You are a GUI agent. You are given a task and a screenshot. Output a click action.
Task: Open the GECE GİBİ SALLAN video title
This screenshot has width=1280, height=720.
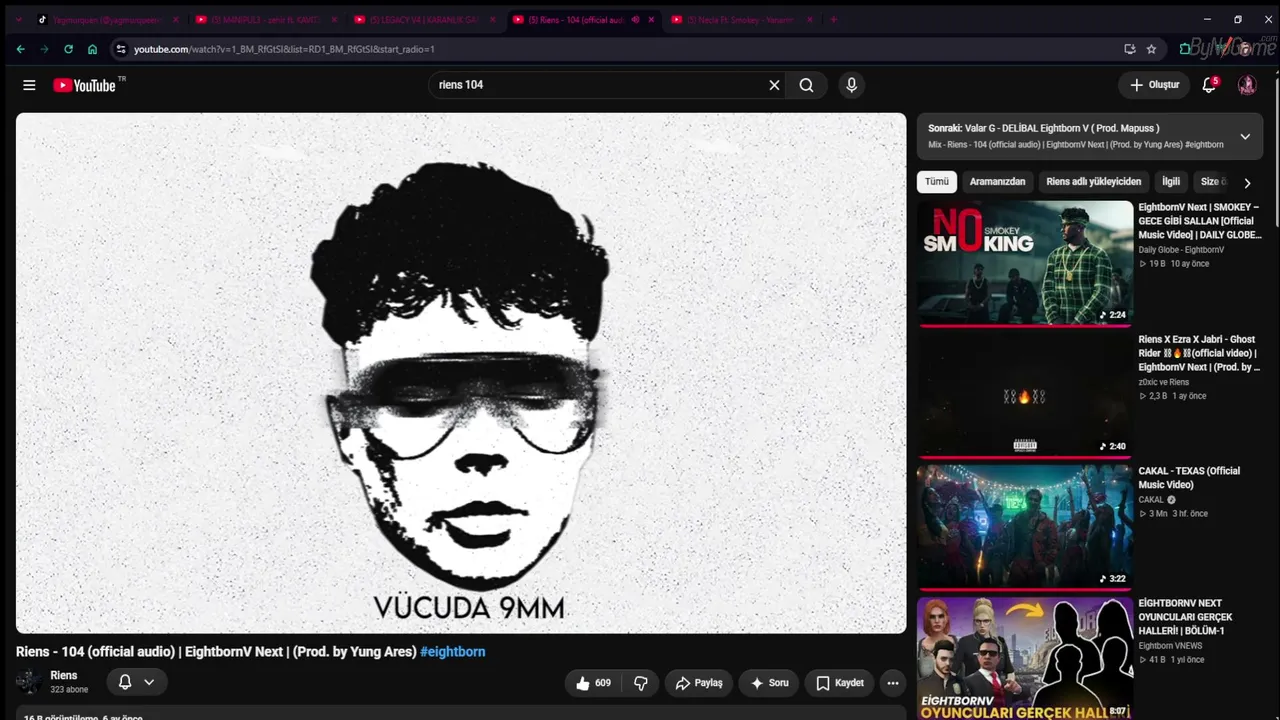(1200, 221)
